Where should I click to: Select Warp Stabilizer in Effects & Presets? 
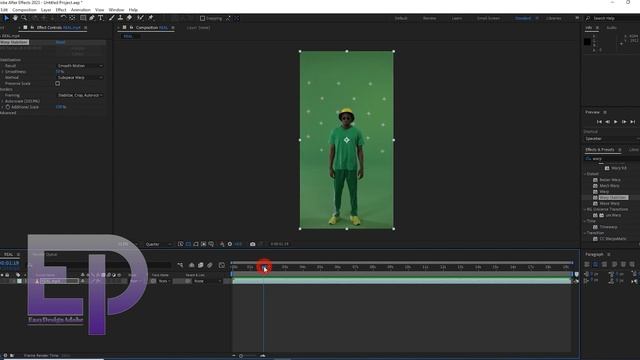point(613,198)
